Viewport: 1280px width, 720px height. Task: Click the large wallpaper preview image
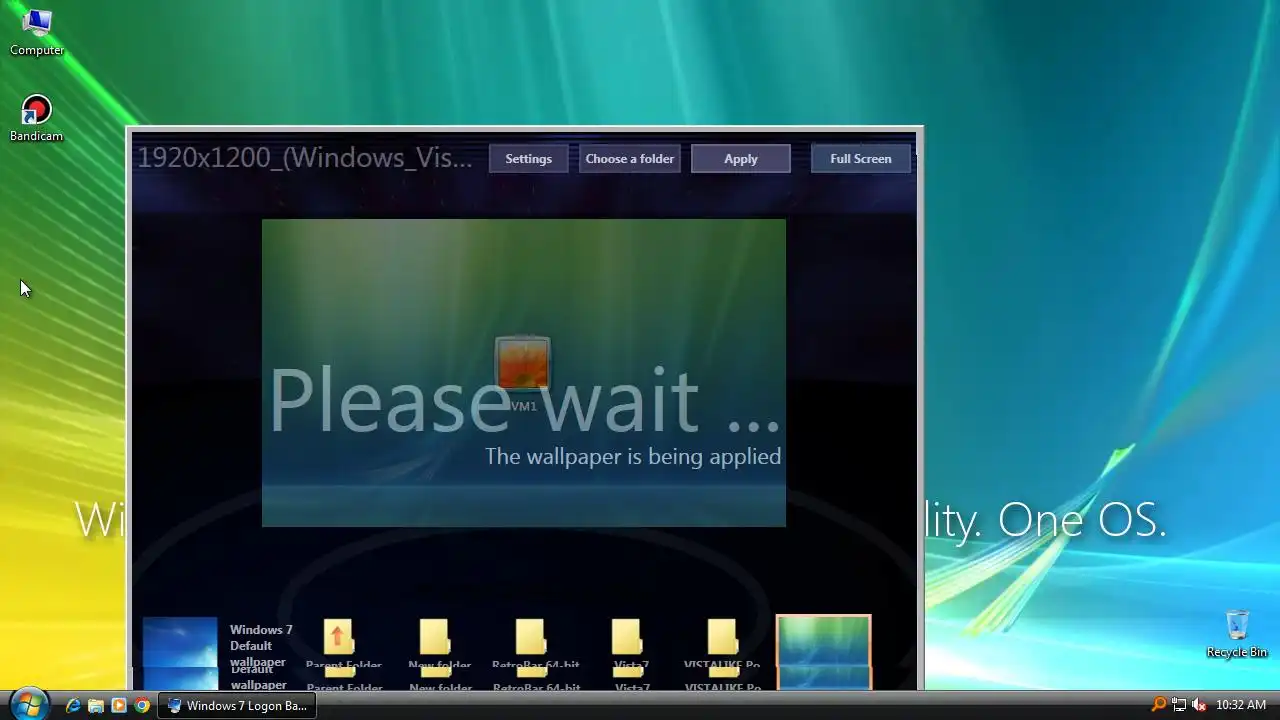click(524, 373)
